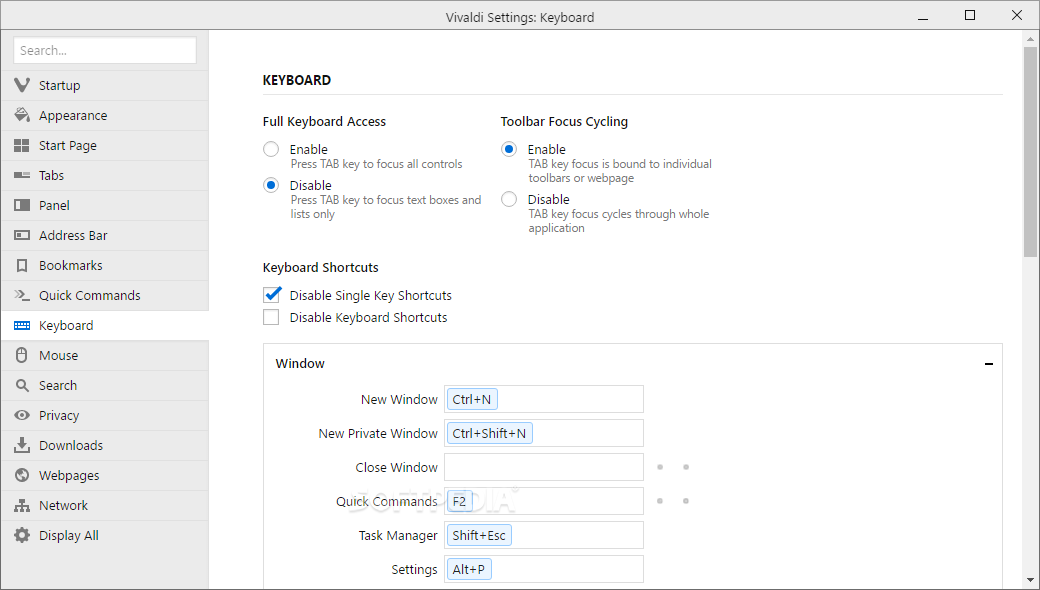Click the Ctrl+Shift+N shortcut tag

click(x=489, y=433)
